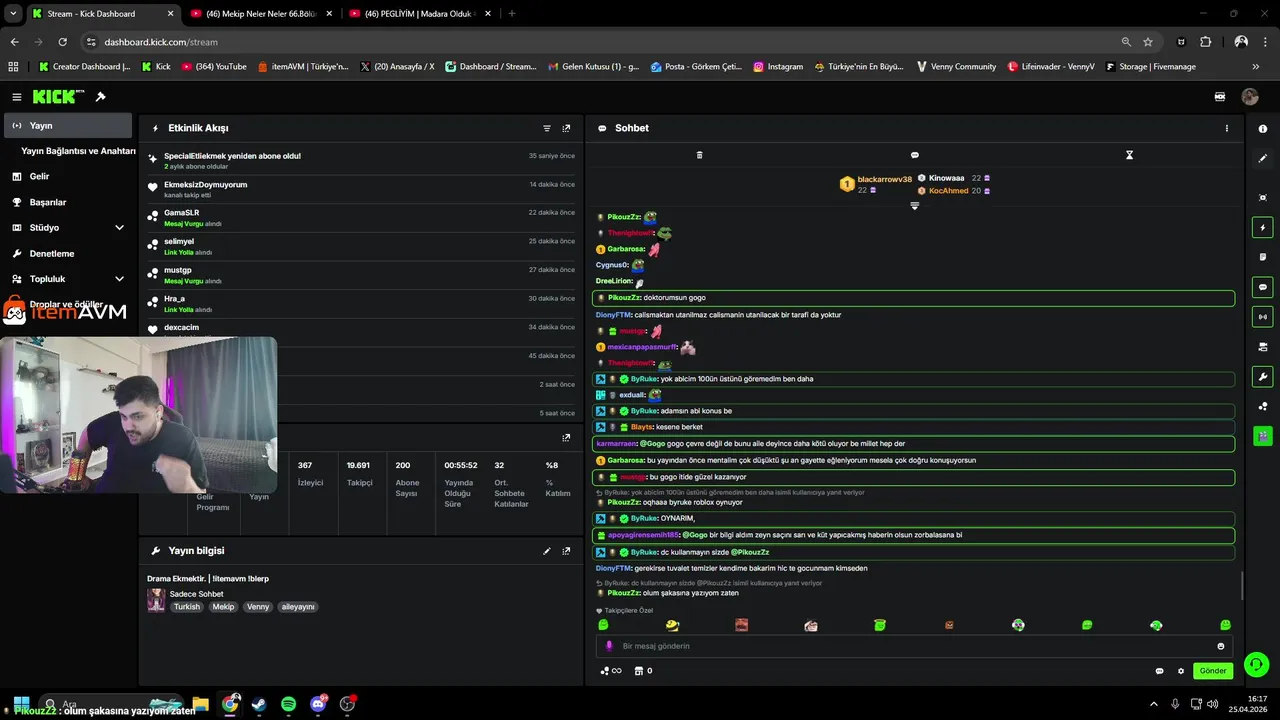The height and width of the screenshot is (720, 1280).
Task: Edit stream info with pencil icon
Action: click(x=547, y=551)
